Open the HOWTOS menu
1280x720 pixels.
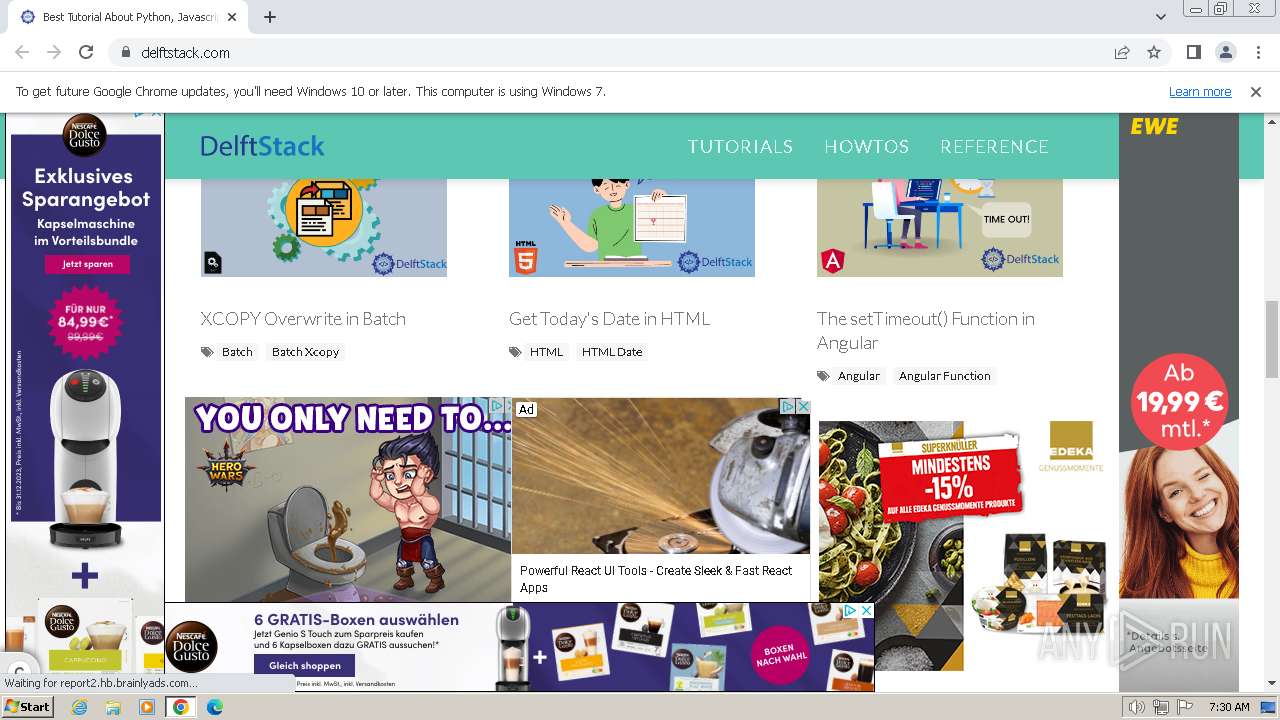866,146
